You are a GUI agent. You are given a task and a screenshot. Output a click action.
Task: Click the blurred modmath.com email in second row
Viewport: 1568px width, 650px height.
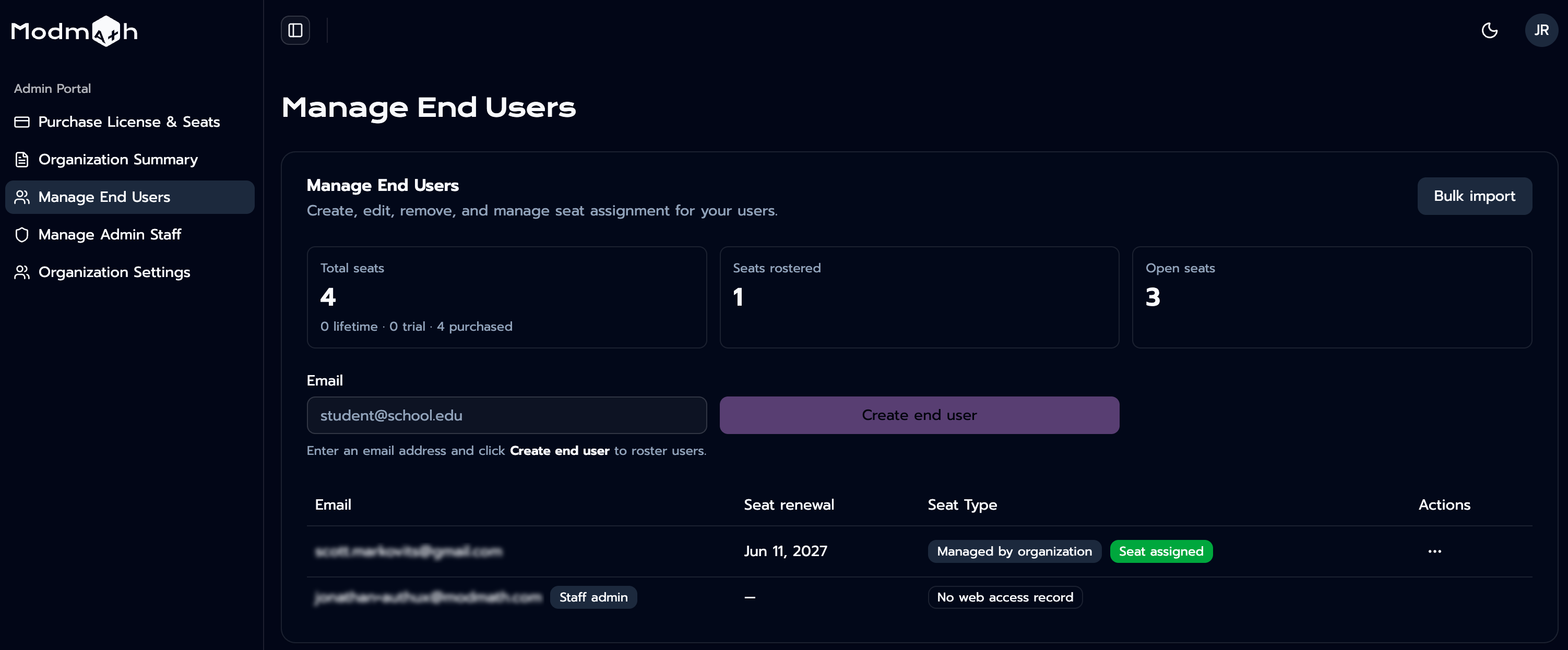(x=428, y=598)
